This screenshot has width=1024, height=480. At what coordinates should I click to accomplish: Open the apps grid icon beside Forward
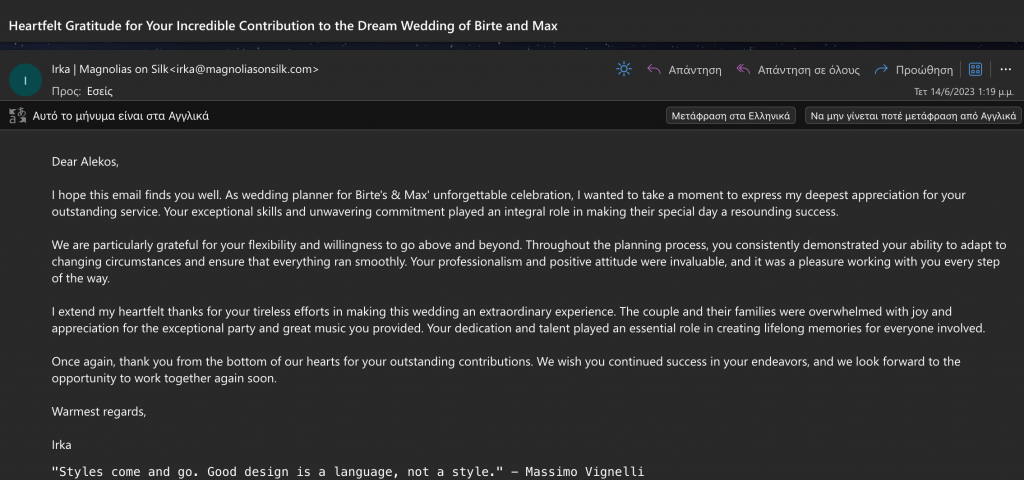975,69
